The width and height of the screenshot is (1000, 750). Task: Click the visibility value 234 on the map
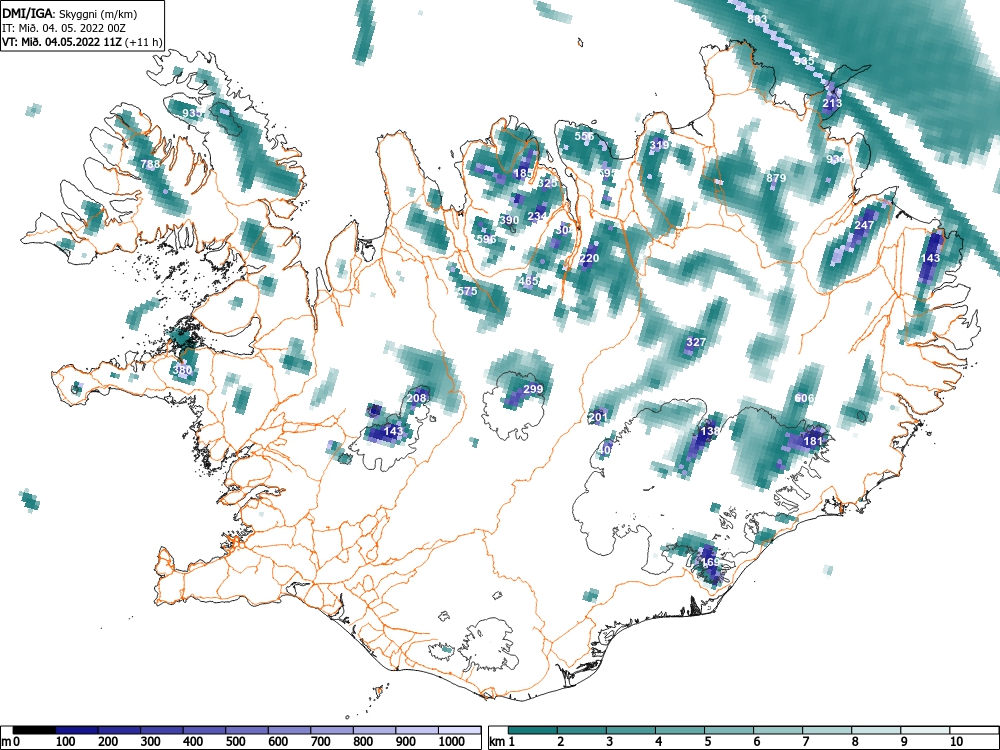pyautogui.click(x=537, y=216)
